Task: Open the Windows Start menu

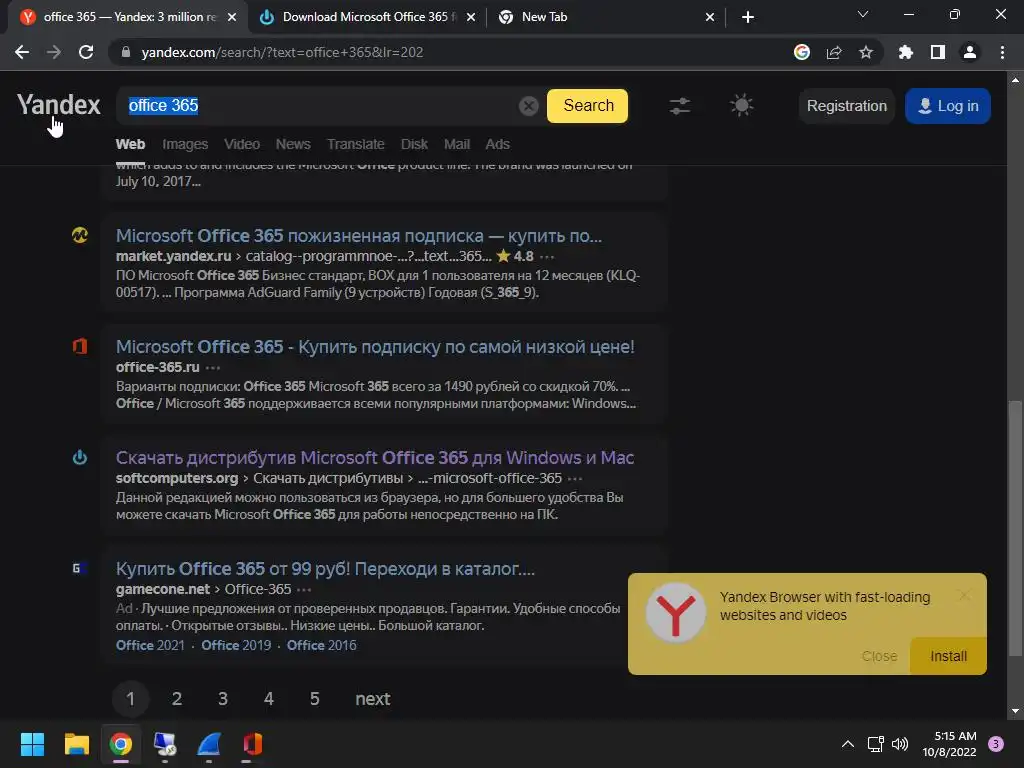Action: (x=32, y=744)
